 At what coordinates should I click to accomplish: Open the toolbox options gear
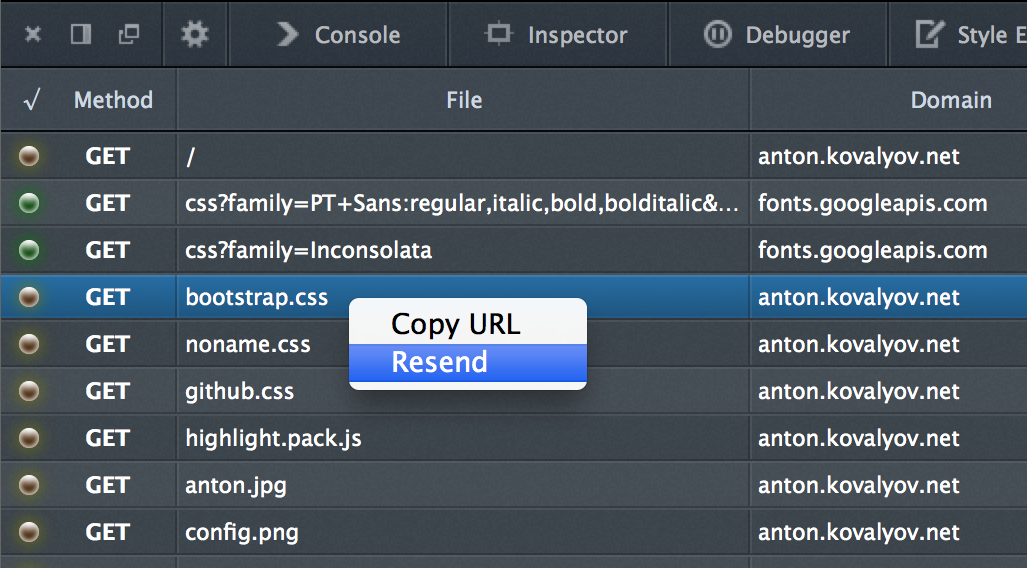(195, 35)
